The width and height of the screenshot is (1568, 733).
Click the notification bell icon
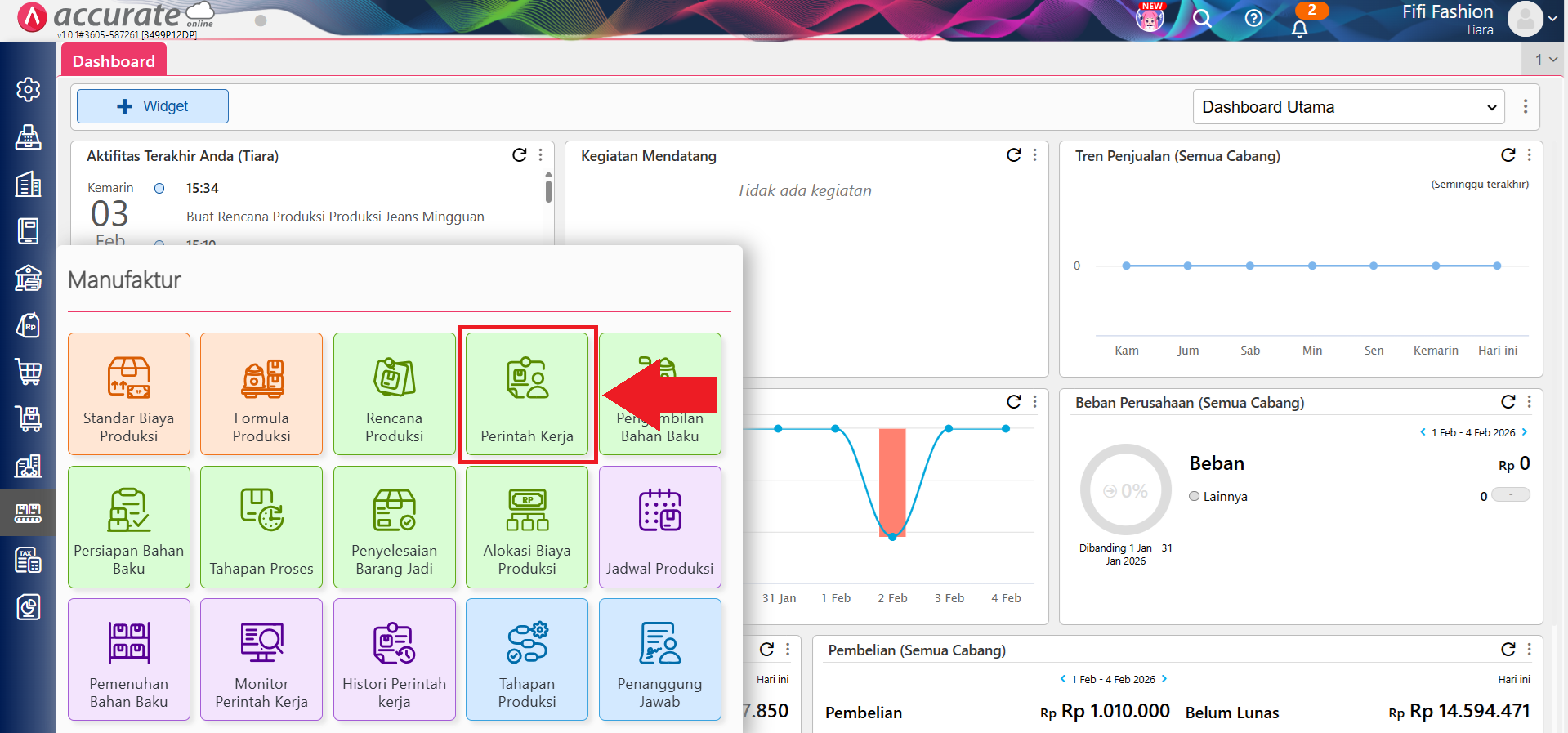click(1299, 29)
